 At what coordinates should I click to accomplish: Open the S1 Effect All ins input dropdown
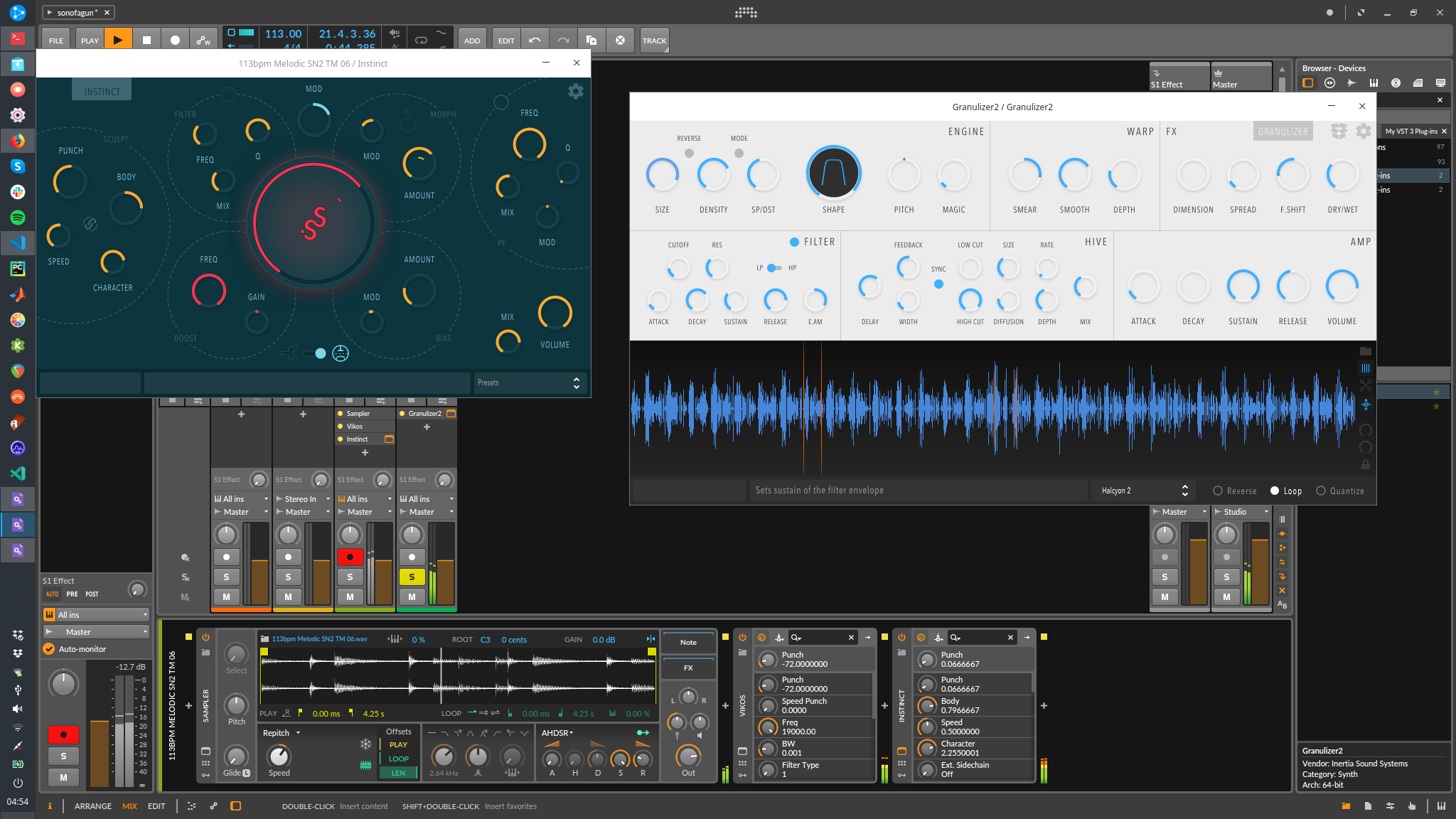click(x=97, y=615)
